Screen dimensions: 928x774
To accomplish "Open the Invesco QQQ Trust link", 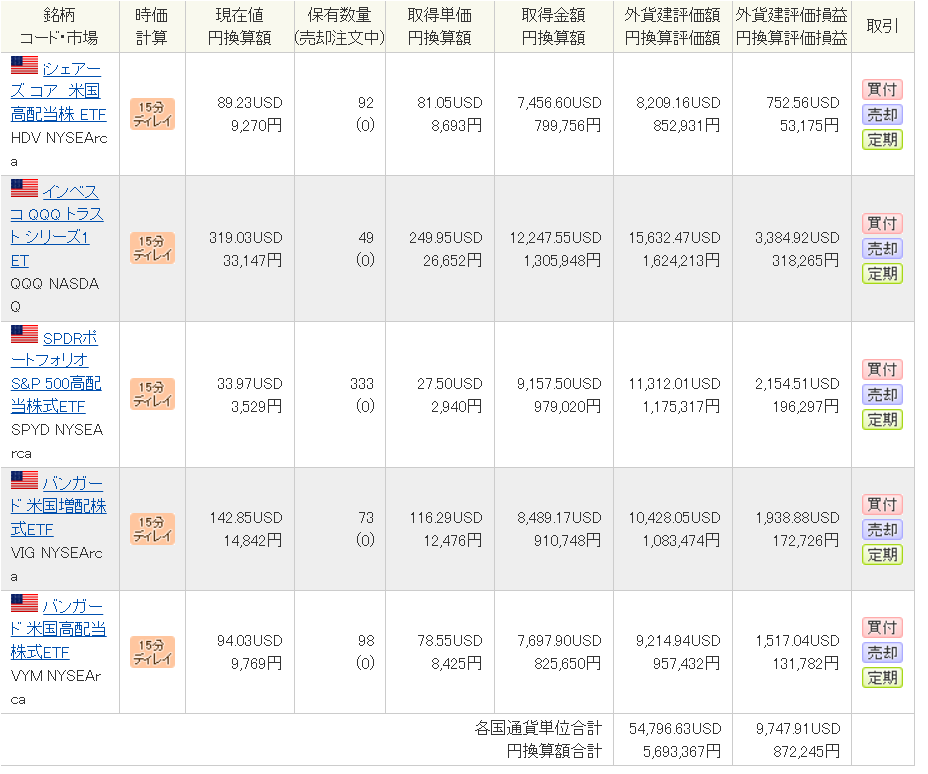I will coord(57,226).
